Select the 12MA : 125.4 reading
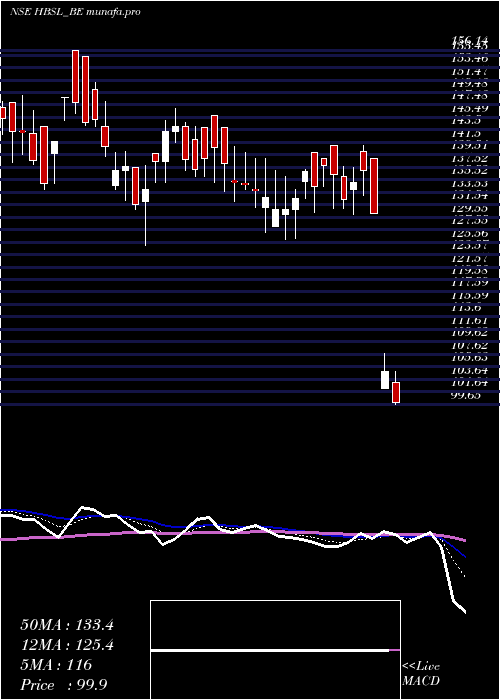The width and height of the screenshot is (500, 700). pos(67,645)
